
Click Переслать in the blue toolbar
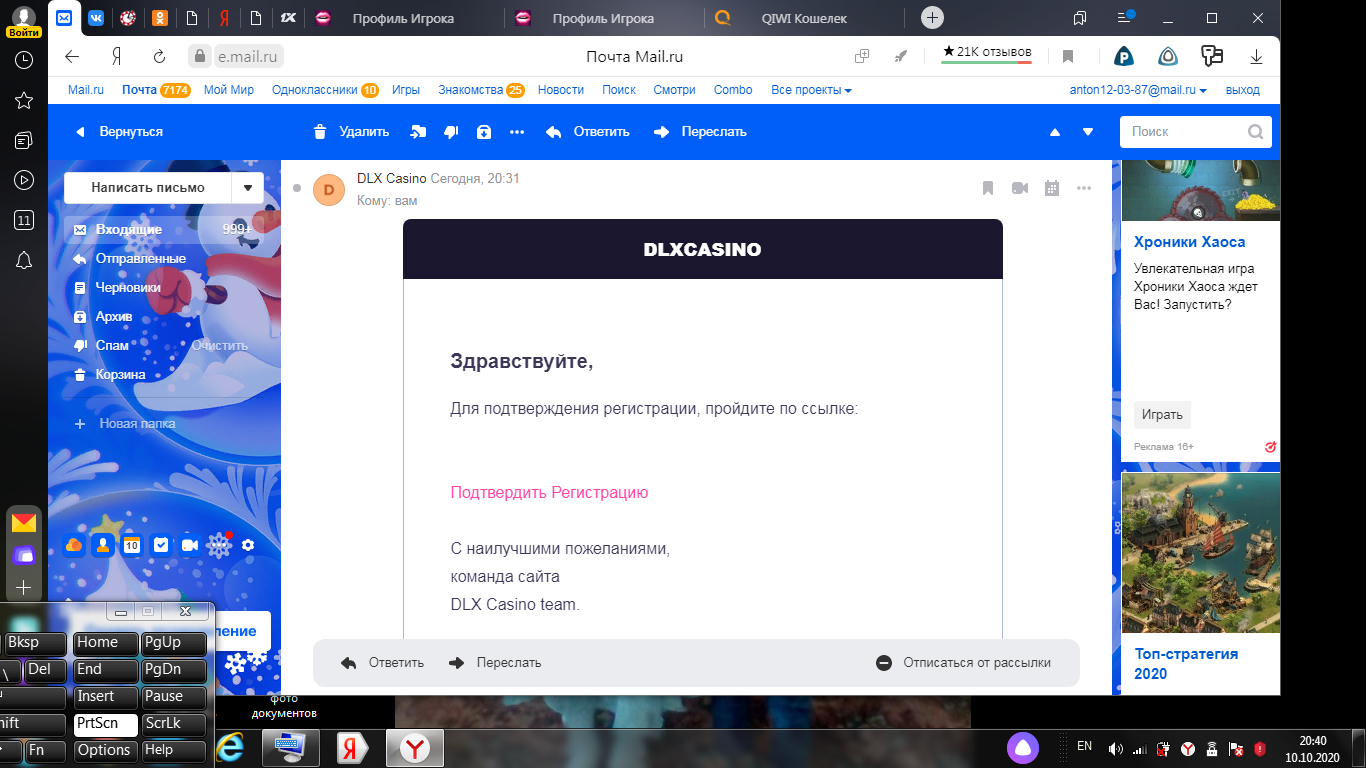pos(700,132)
